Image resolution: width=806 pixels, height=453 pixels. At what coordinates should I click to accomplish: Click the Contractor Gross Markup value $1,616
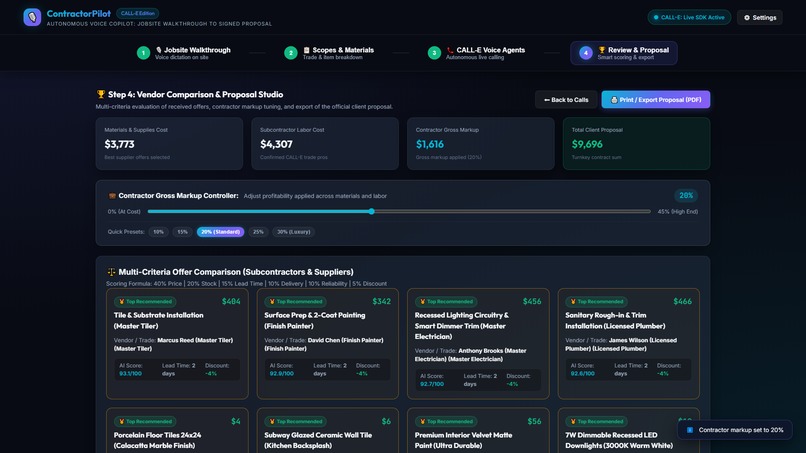(430, 144)
